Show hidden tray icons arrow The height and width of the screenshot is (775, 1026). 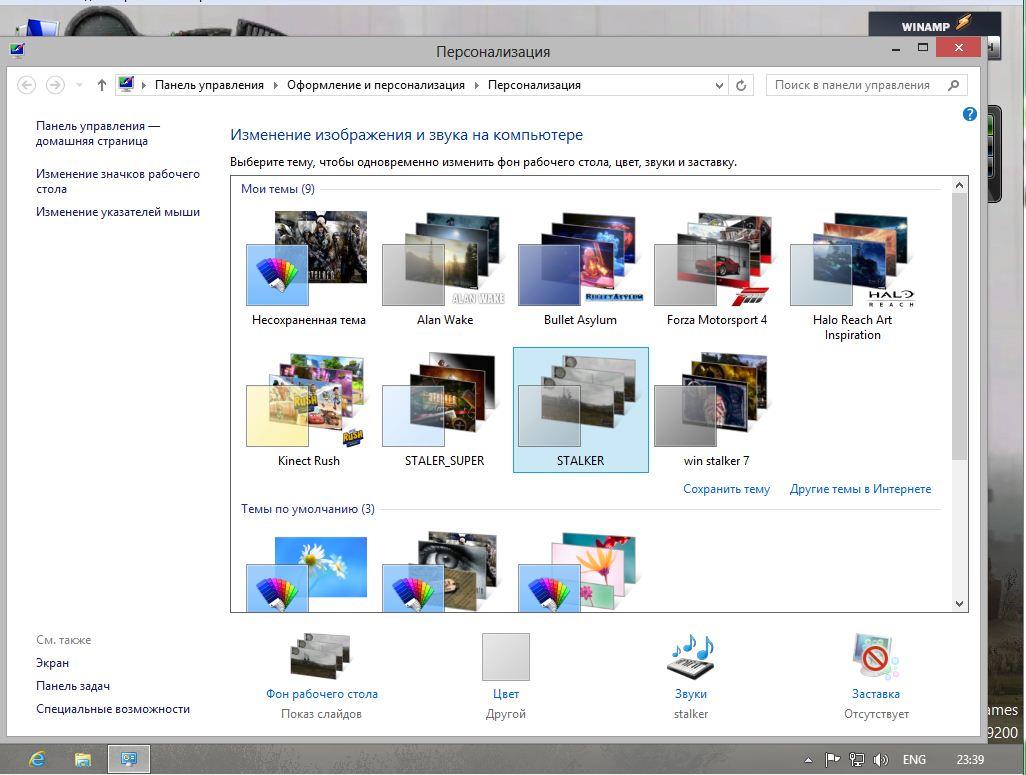point(809,760)
